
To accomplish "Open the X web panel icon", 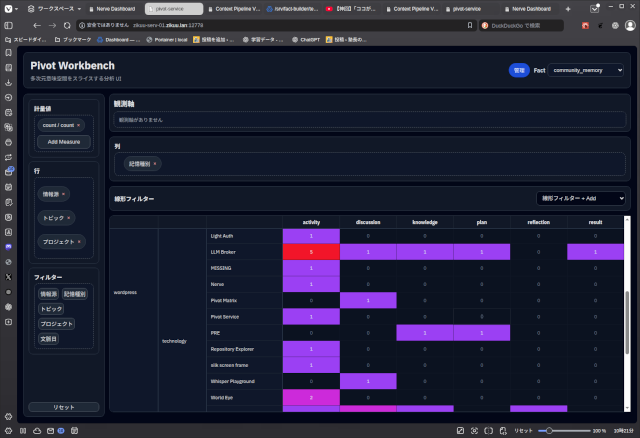I will (8, 277).
